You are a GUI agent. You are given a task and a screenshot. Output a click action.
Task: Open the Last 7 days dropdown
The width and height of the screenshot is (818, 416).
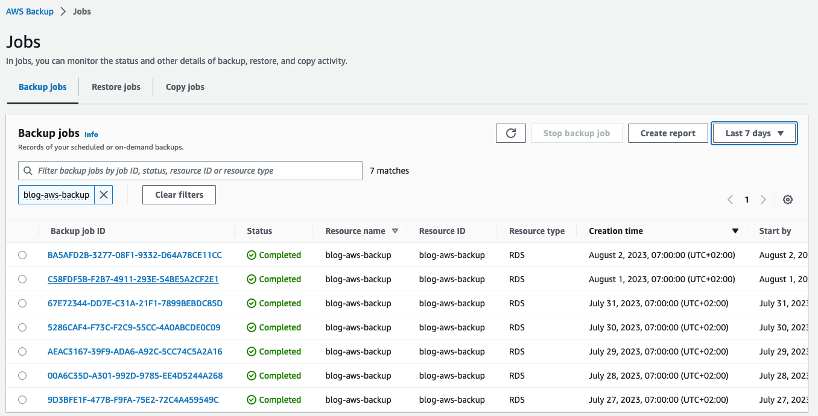(754, 133)
